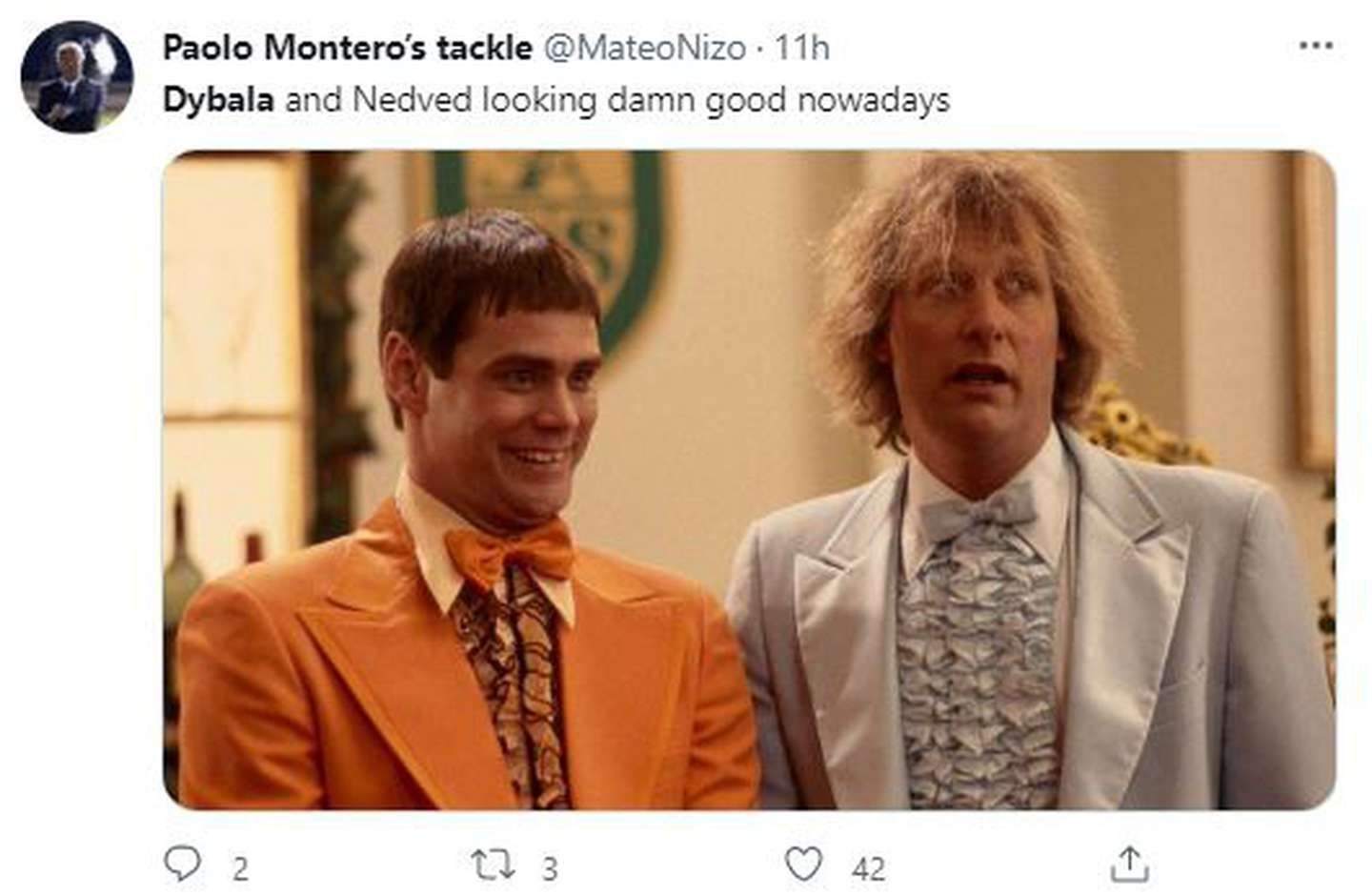This screenshot has height=896, width=1372.
Task: Reply to the tweet via speech bubble icon
Action: [x=180, y=864]
